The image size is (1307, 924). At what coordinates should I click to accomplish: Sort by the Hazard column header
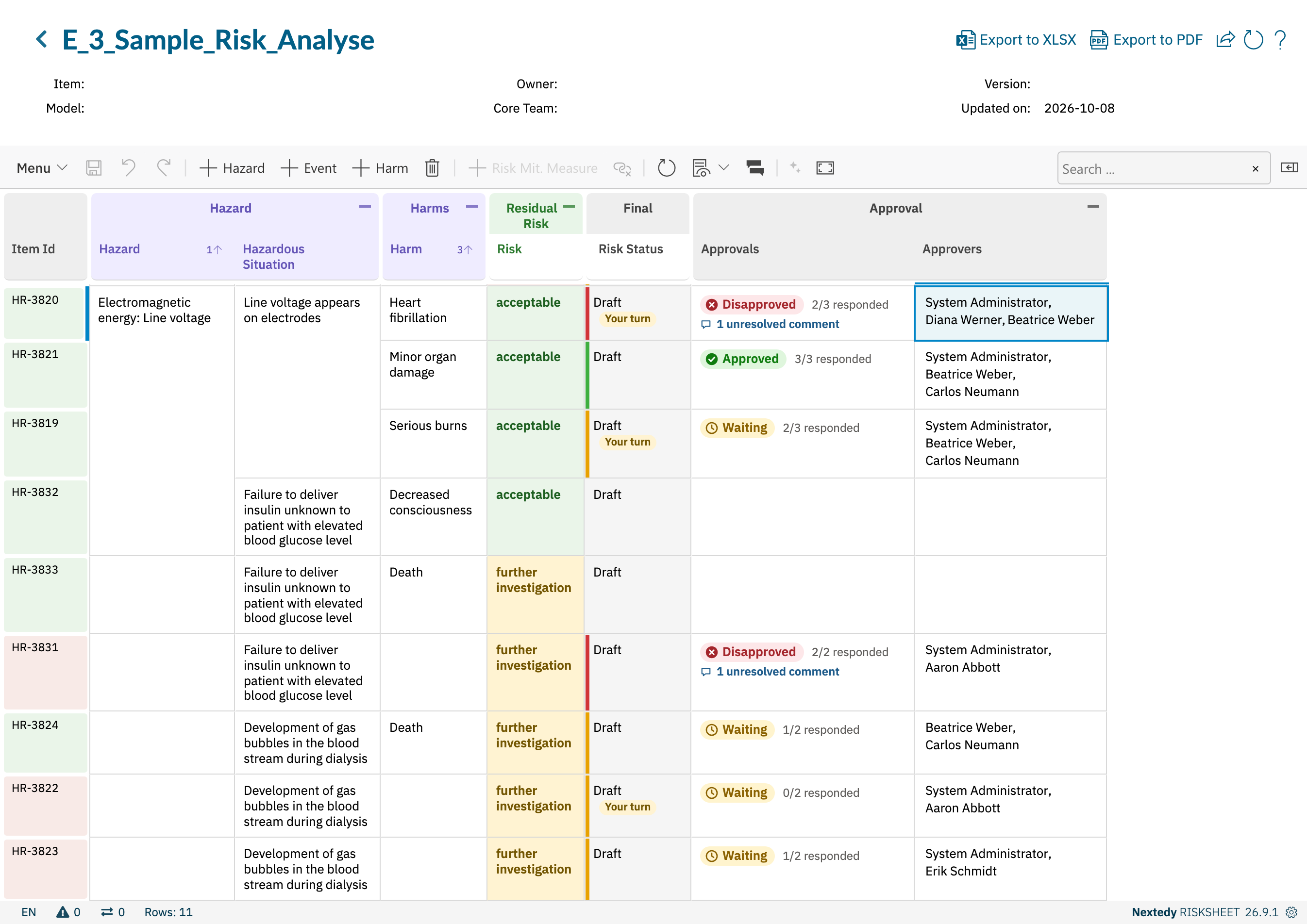pos(119,249)
